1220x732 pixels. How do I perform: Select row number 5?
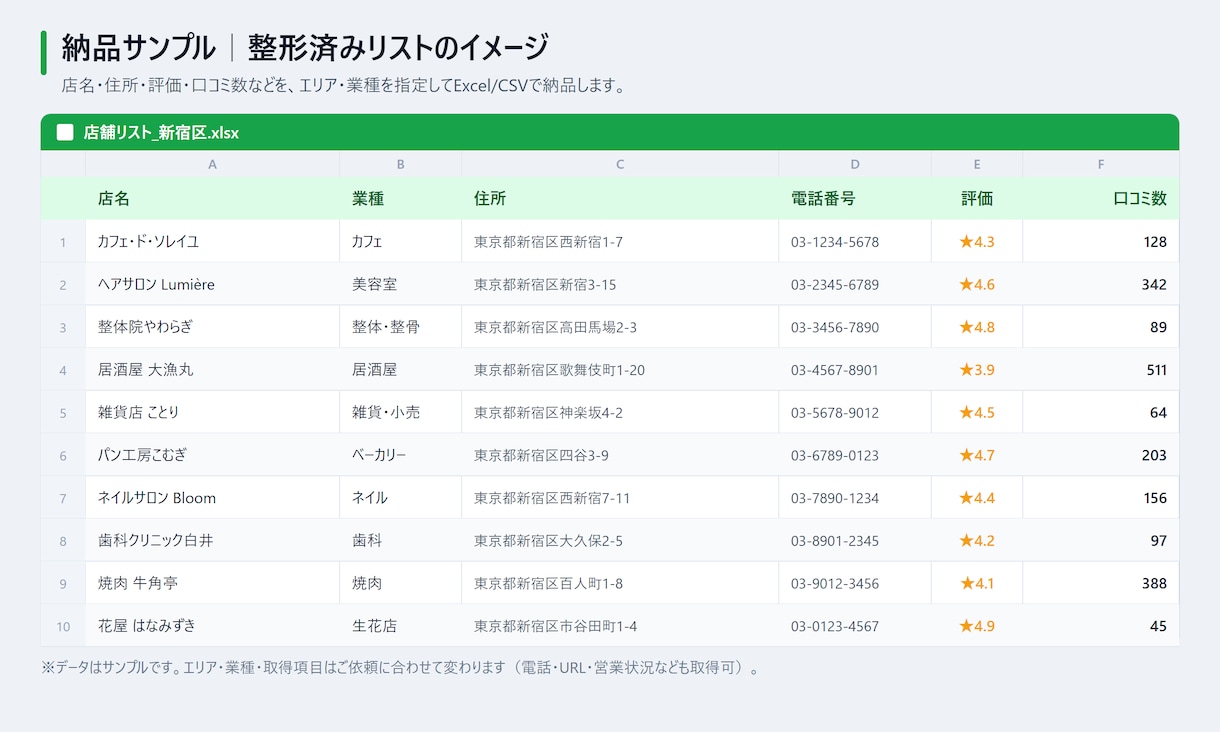pos(63,412)
